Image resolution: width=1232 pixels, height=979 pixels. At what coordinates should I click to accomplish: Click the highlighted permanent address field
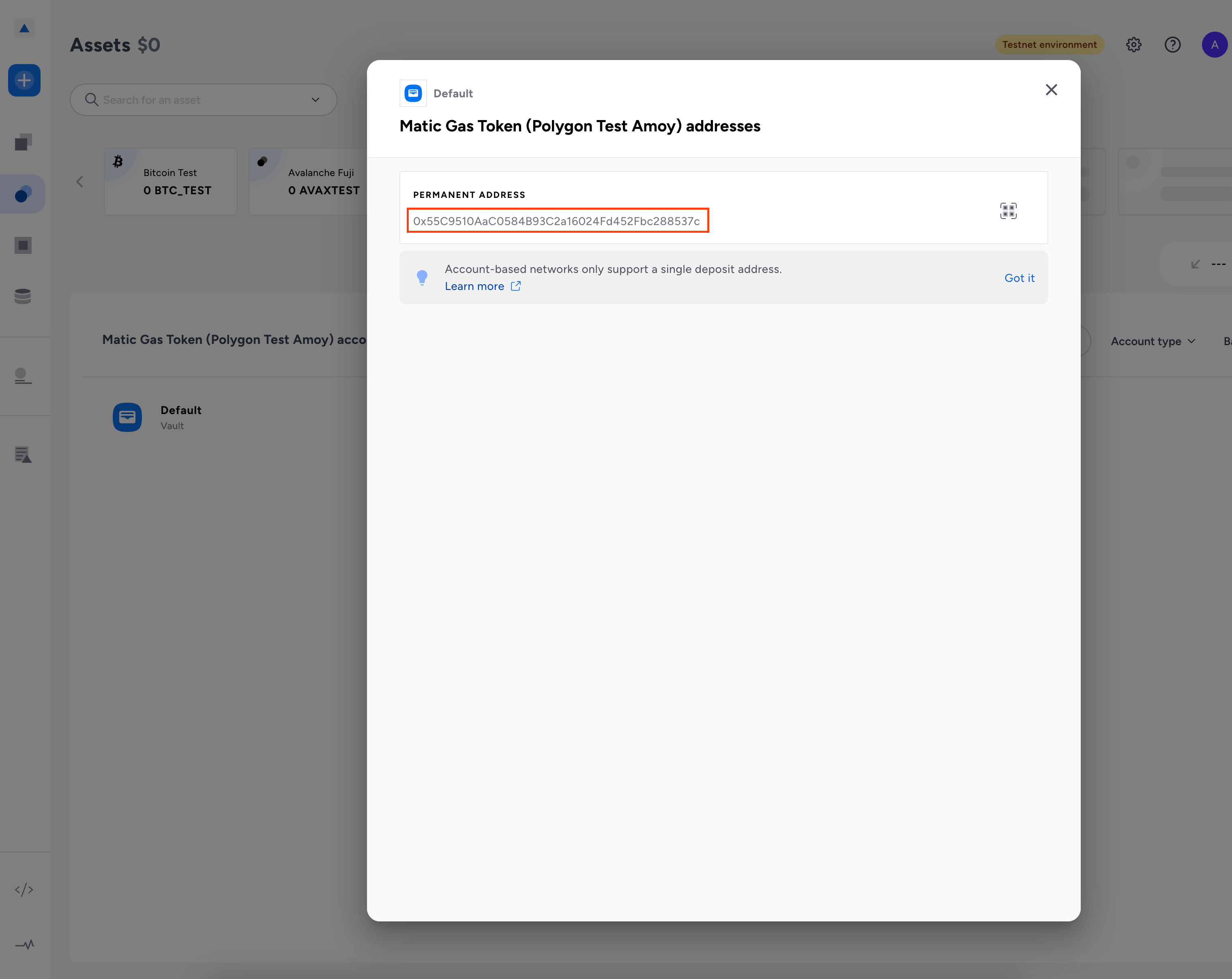(557, 221)
